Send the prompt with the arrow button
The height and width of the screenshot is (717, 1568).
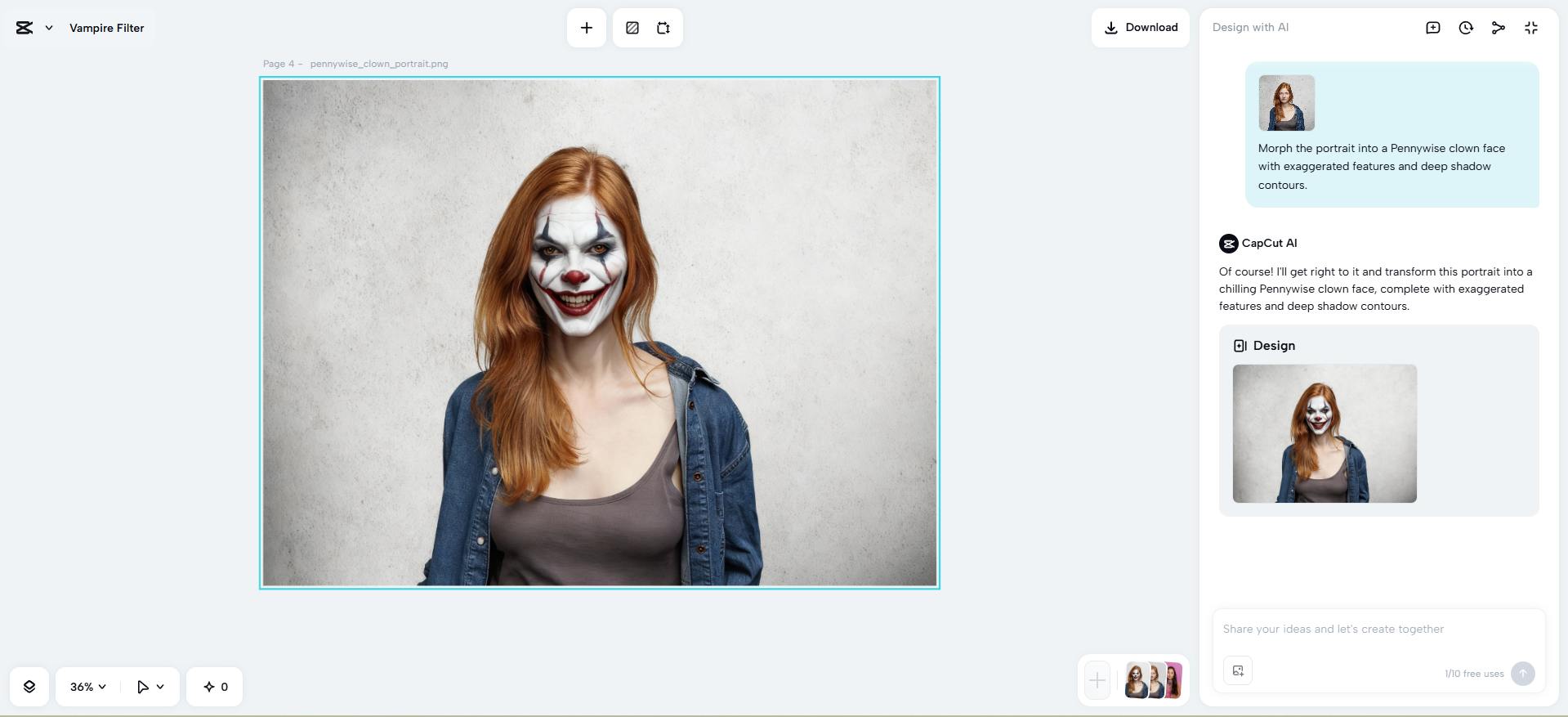tap(1523, 674)
